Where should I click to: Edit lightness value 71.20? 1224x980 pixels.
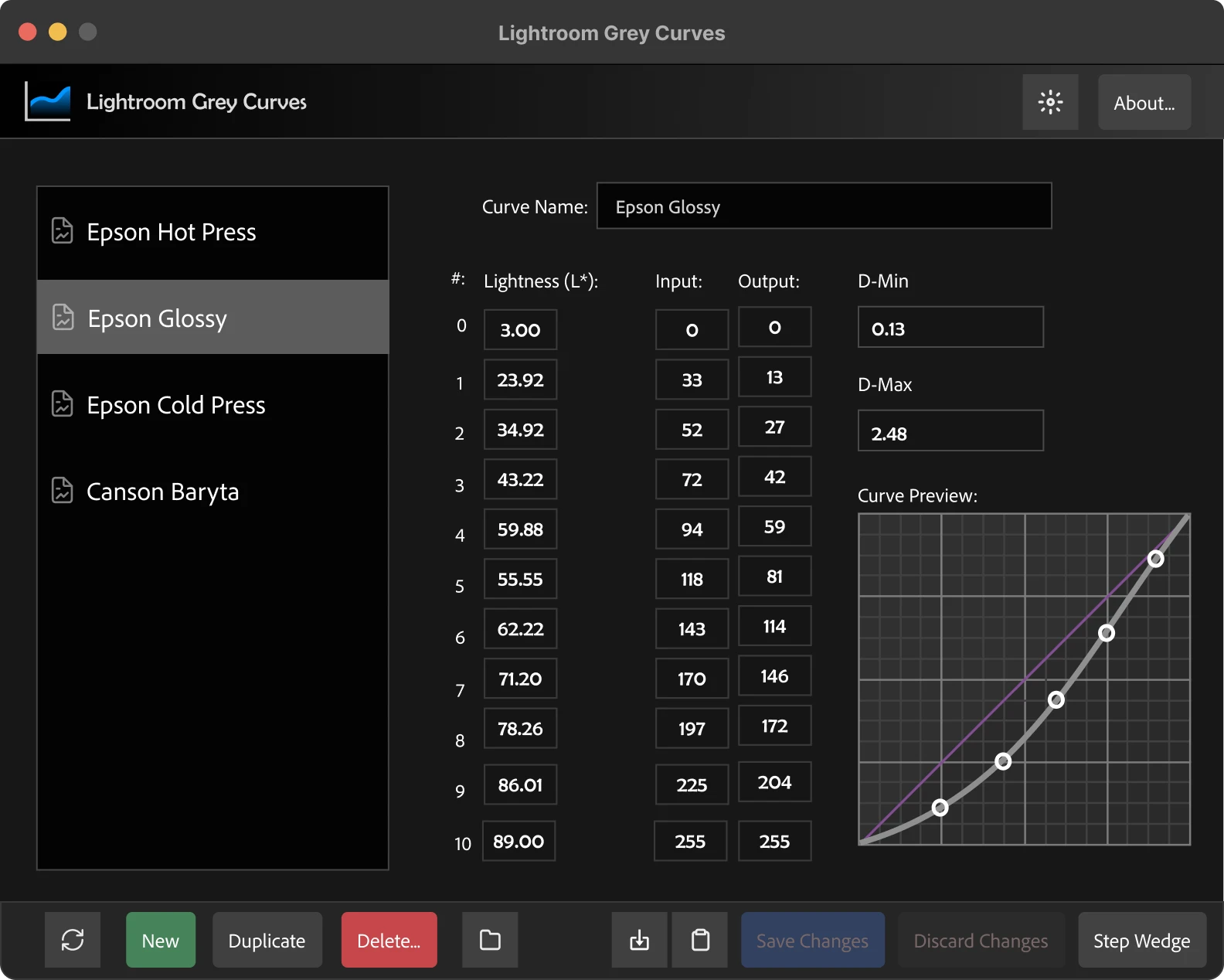click(520, 679)
